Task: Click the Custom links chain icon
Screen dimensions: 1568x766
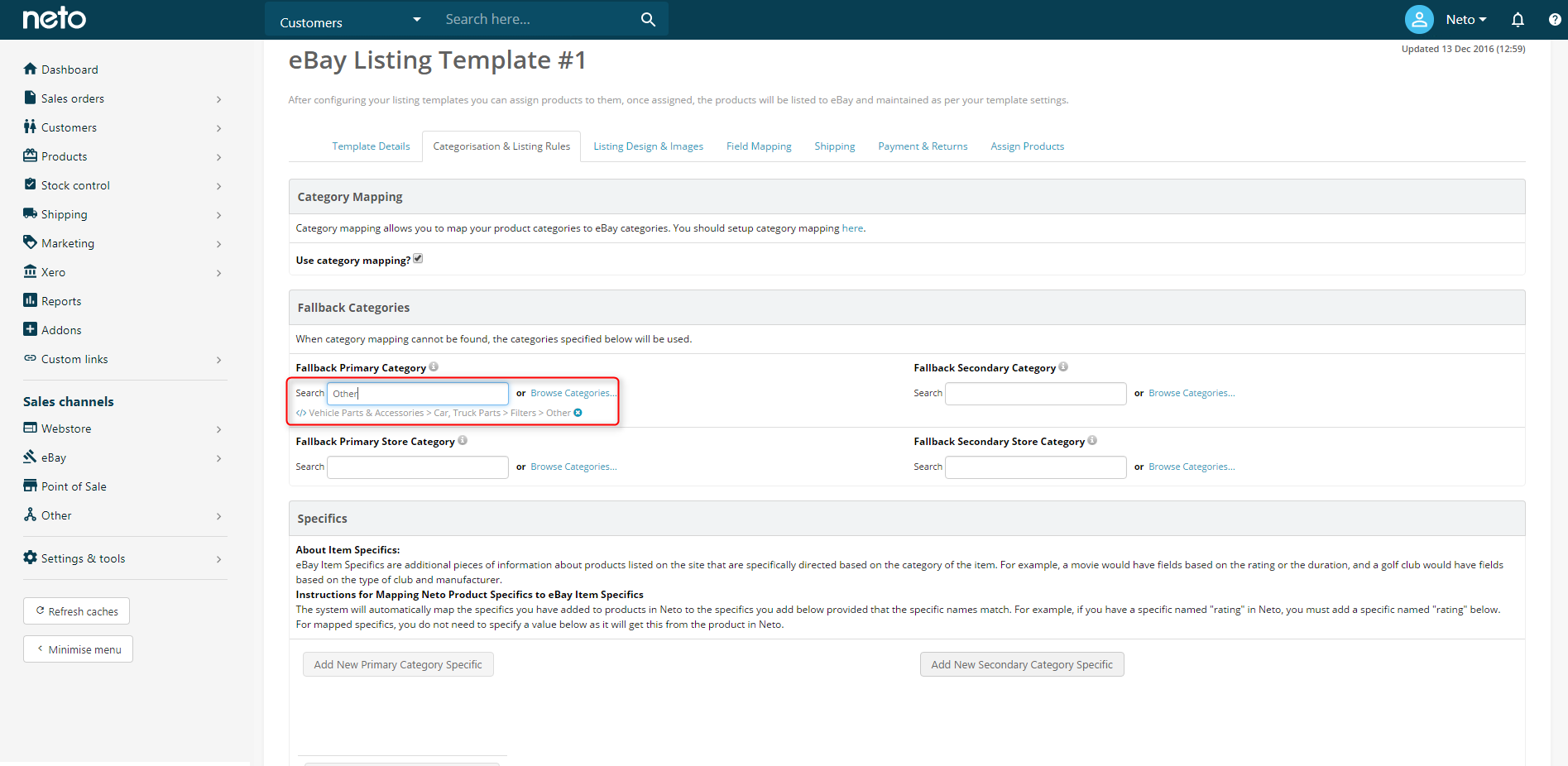Action: pyautogui.click(x=30, y=358)
